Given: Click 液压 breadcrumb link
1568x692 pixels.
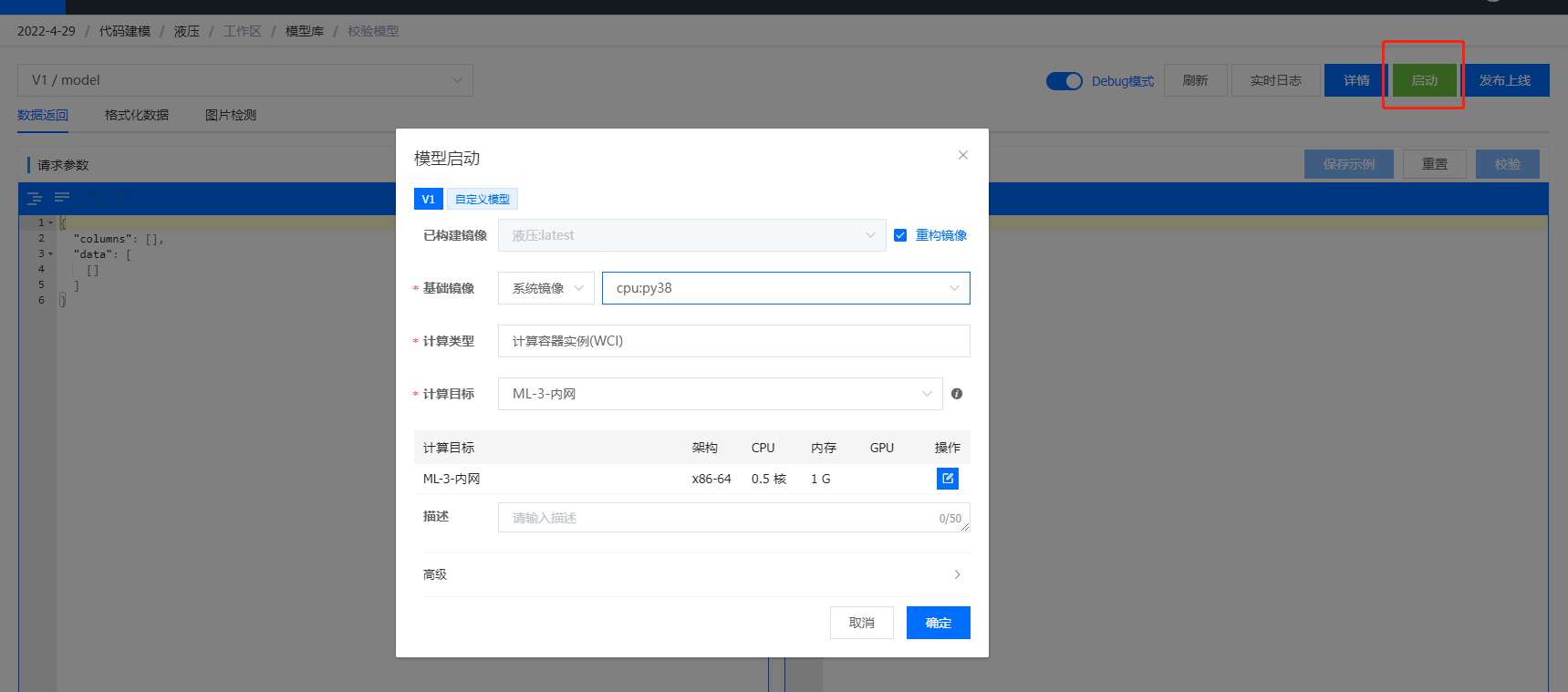Looking at the screenshot, I should tap(187, 31).
